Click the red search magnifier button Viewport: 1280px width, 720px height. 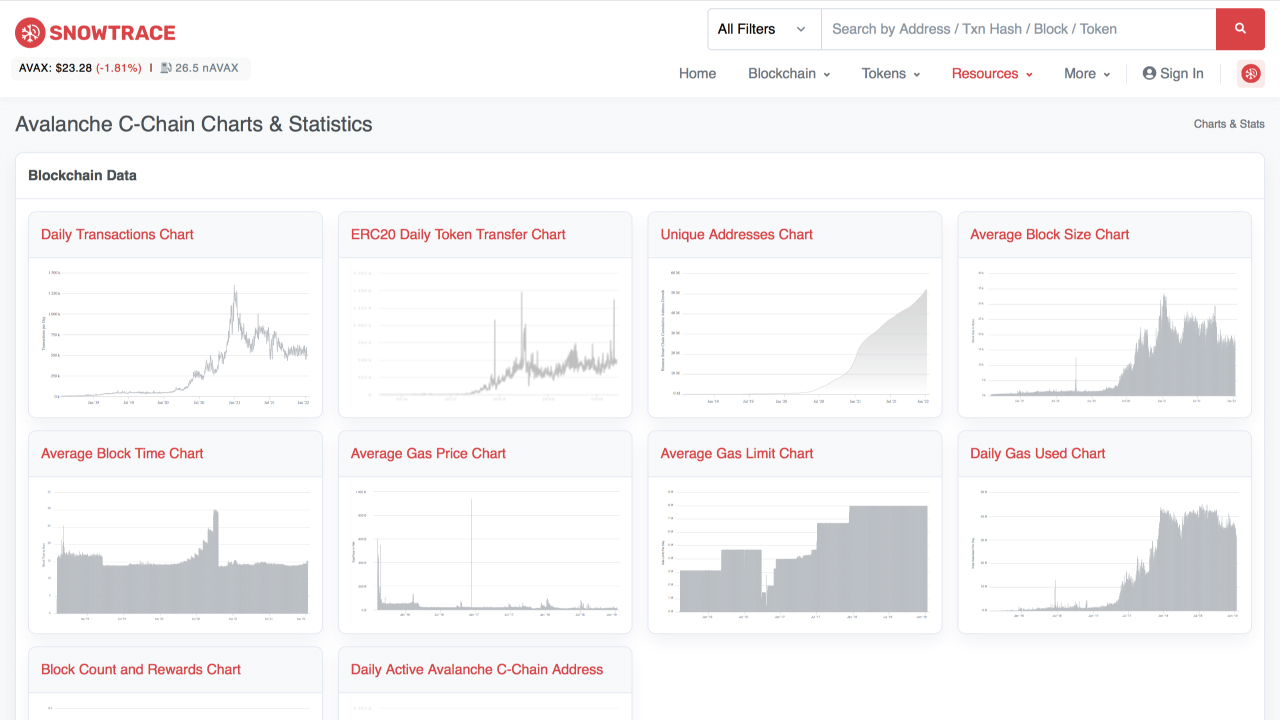[1240, 29]
